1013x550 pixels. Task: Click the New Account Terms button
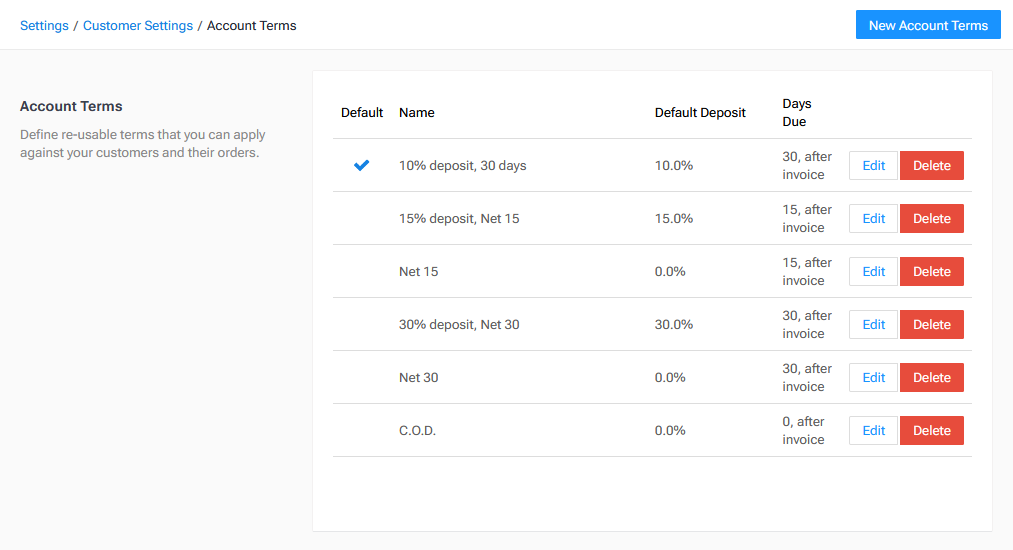coord(928,26)
